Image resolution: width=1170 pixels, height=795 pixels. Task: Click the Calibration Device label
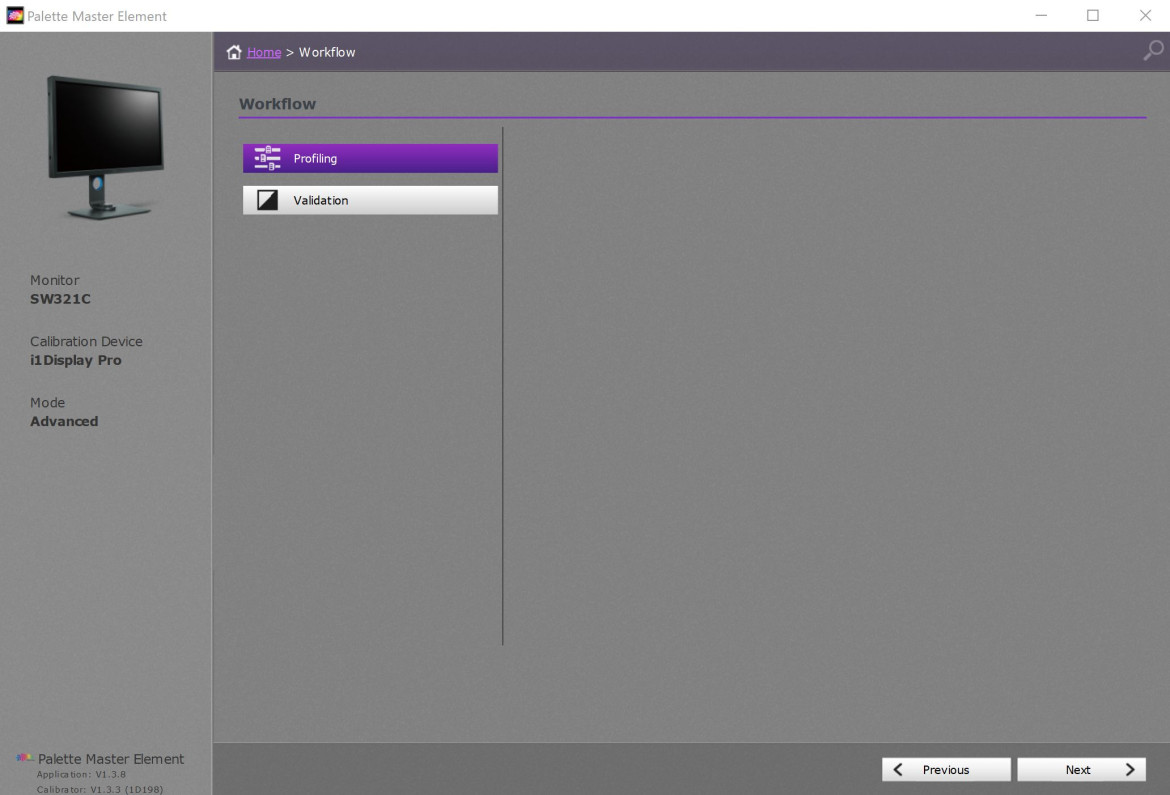pos(86,341)
